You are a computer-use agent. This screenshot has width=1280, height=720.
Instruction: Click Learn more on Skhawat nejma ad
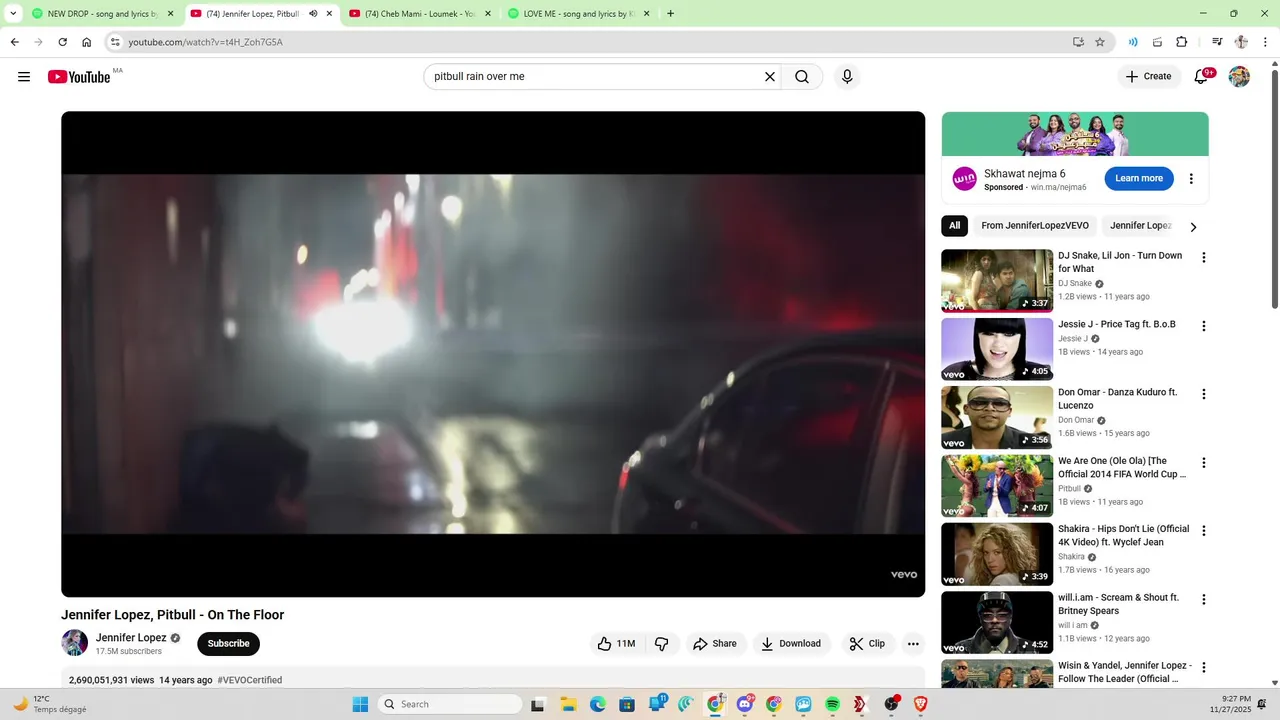pyautogui.click(x=1139, y=178)
